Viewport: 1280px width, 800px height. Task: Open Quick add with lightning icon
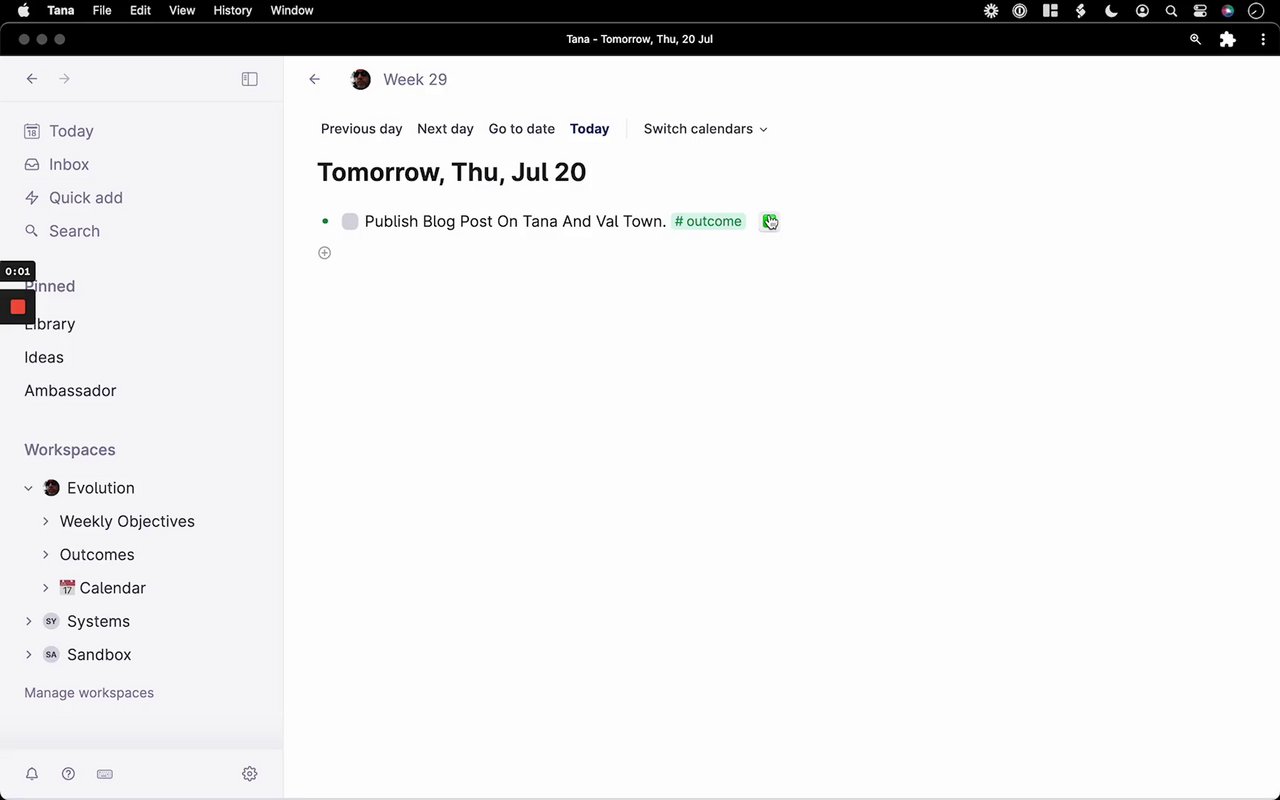click(74, 198)
